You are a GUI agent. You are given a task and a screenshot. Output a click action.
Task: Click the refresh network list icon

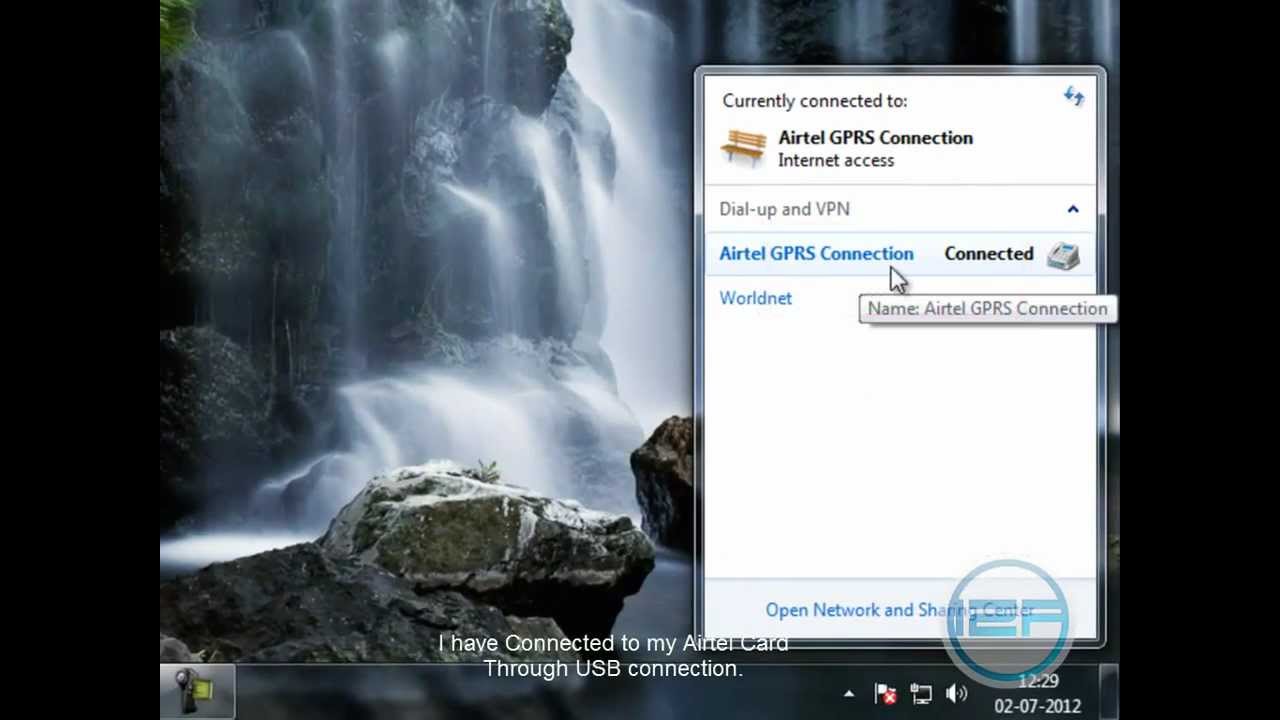point(1073,97)
